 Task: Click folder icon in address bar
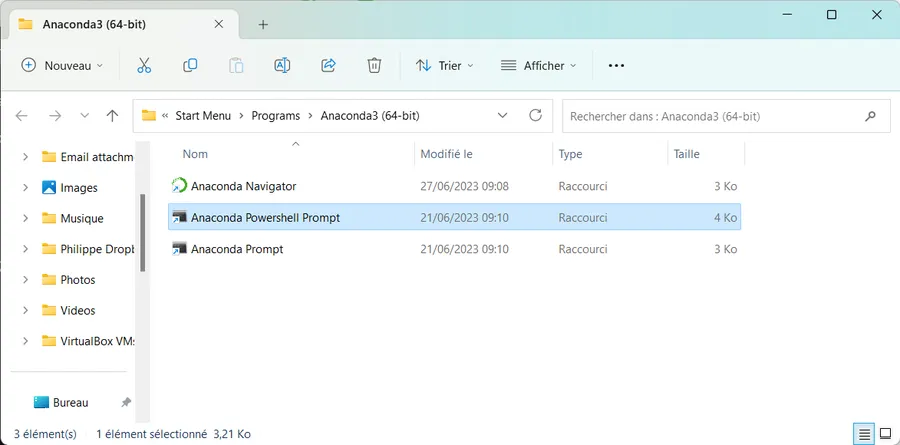tap(149, 116)
